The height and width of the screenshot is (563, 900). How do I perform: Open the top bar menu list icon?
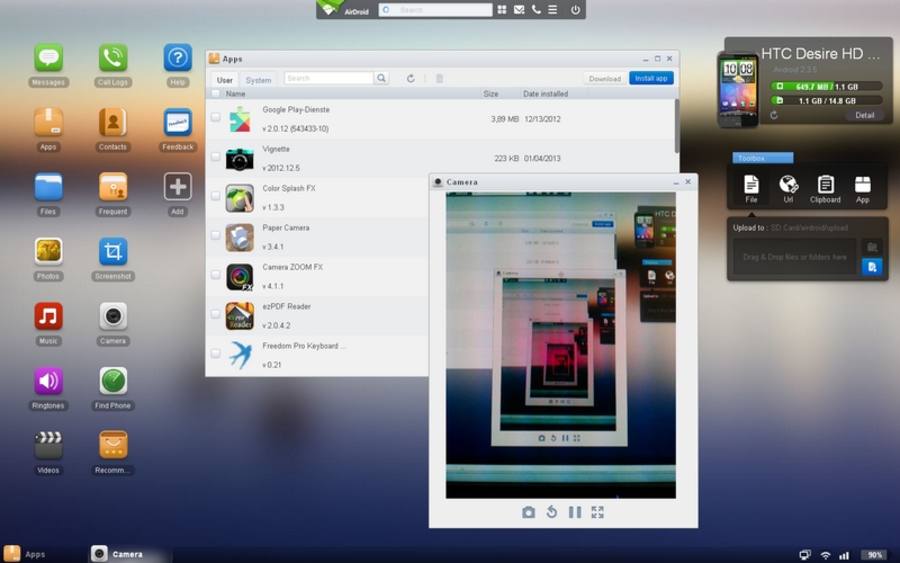pos(553,10)
